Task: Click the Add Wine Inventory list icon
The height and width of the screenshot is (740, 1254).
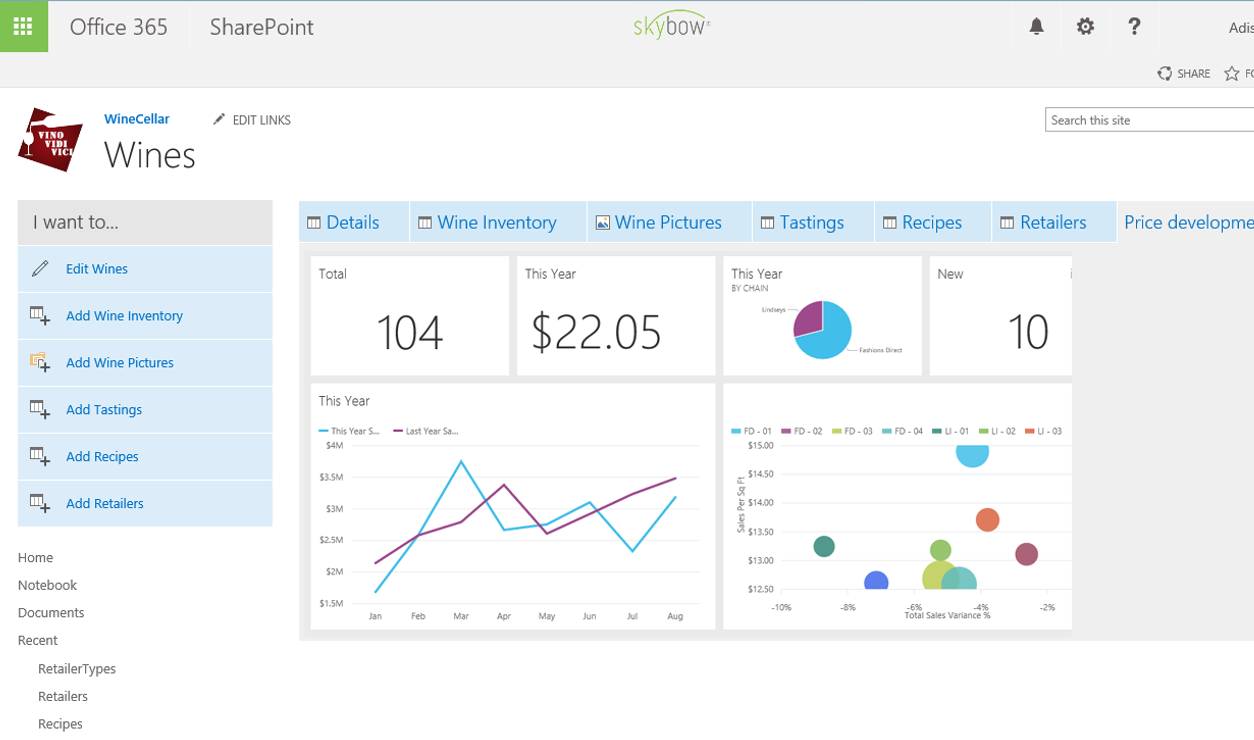Action: (x=40, y=316)
